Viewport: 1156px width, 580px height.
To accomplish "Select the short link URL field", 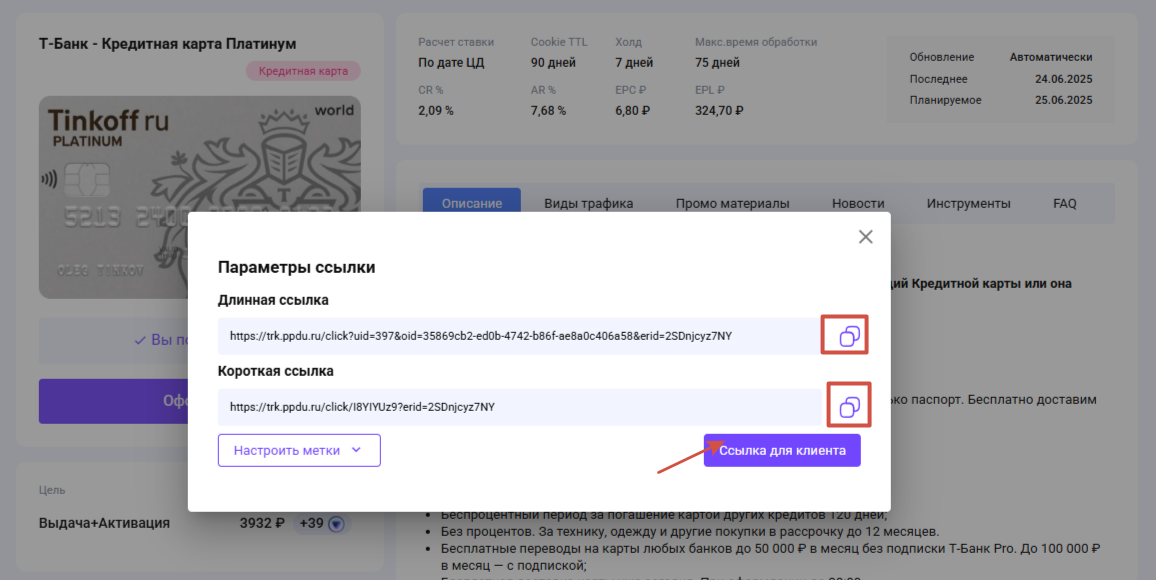I will click(519, 407).
